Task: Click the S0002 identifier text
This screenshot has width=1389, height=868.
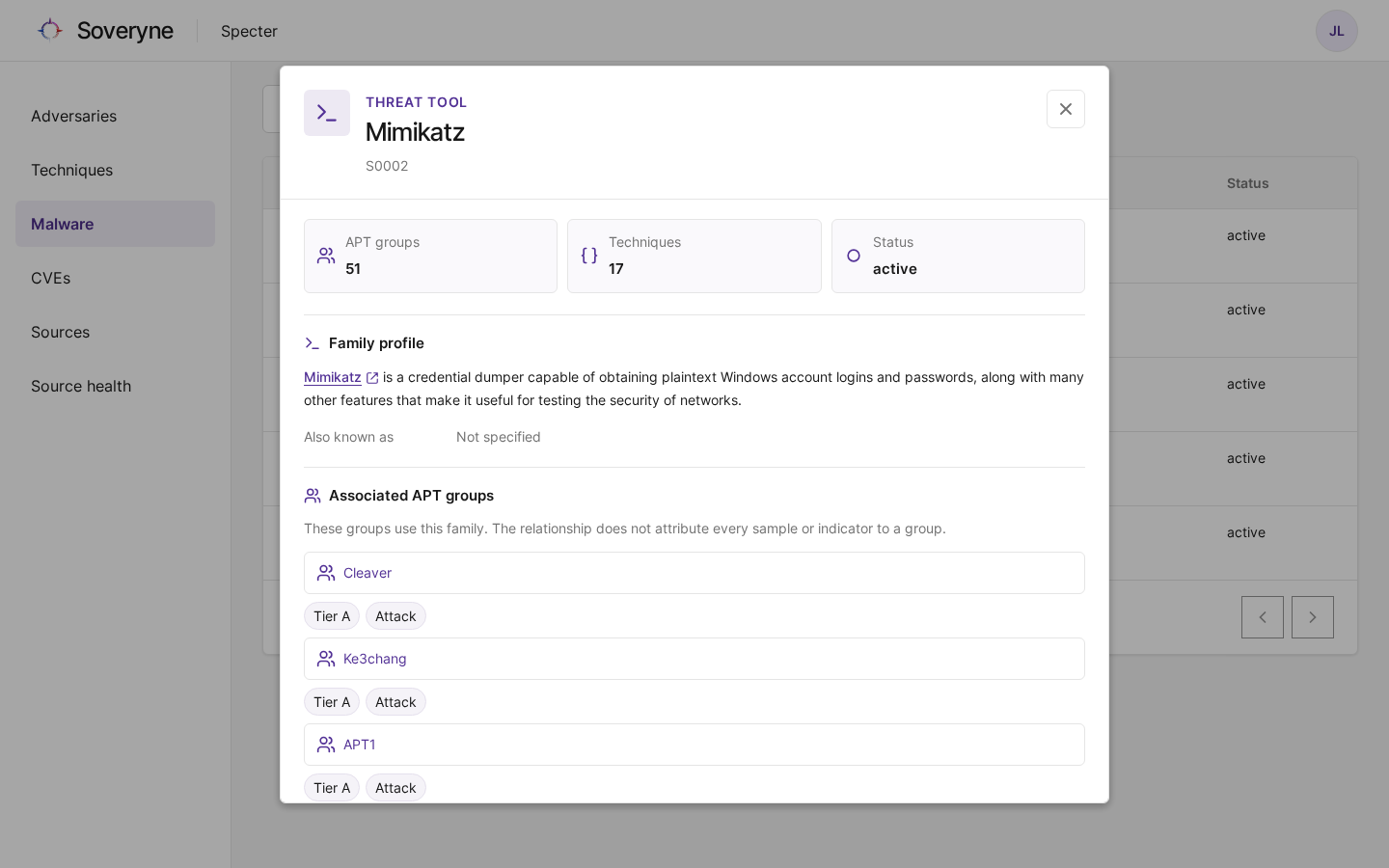Action: point(387,166)
